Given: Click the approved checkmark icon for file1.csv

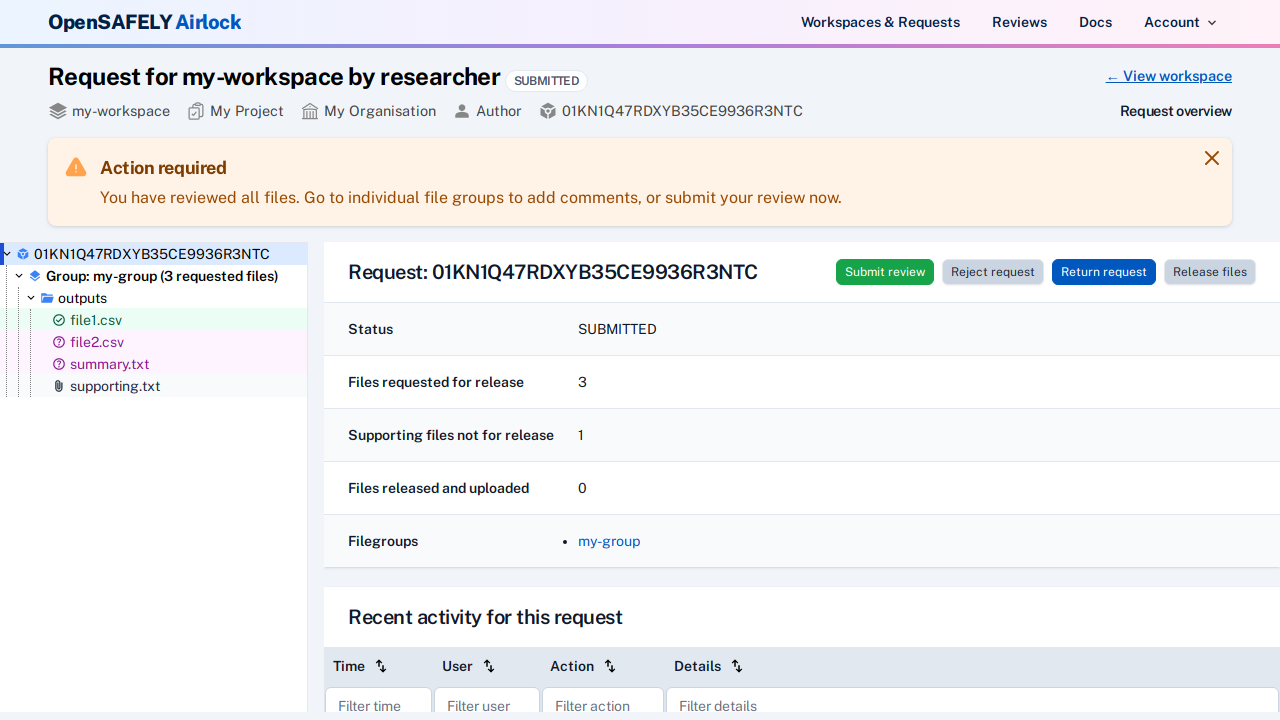Looking at the screenshot, I should point(59,320).
